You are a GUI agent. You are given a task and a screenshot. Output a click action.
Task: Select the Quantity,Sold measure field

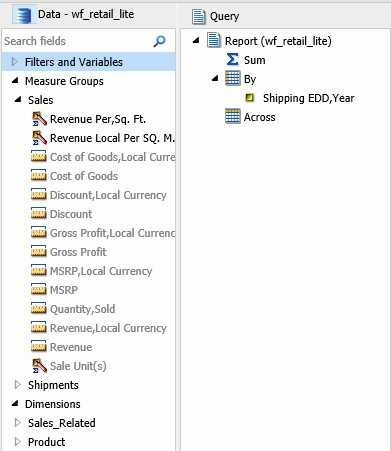coord(82,309)
